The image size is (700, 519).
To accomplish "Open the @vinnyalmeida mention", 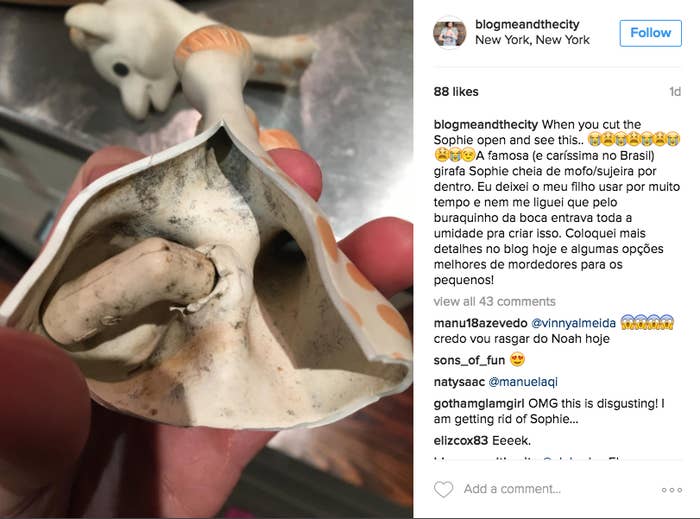I will click(x=573, y=323).
